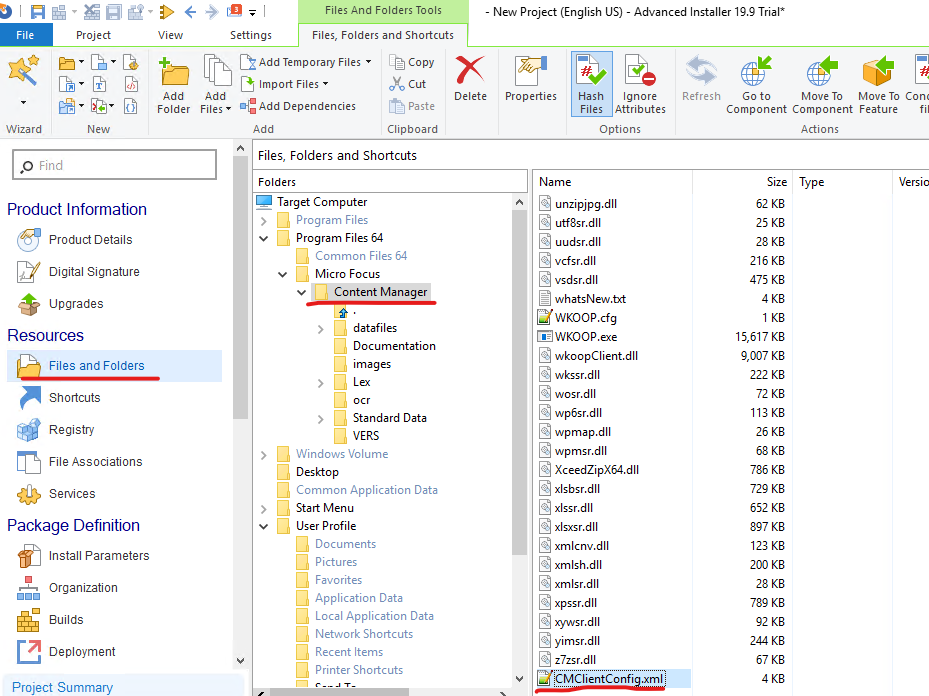Open the Settings menu tab
Screen dimensions: 929x696
click(250, 33)
